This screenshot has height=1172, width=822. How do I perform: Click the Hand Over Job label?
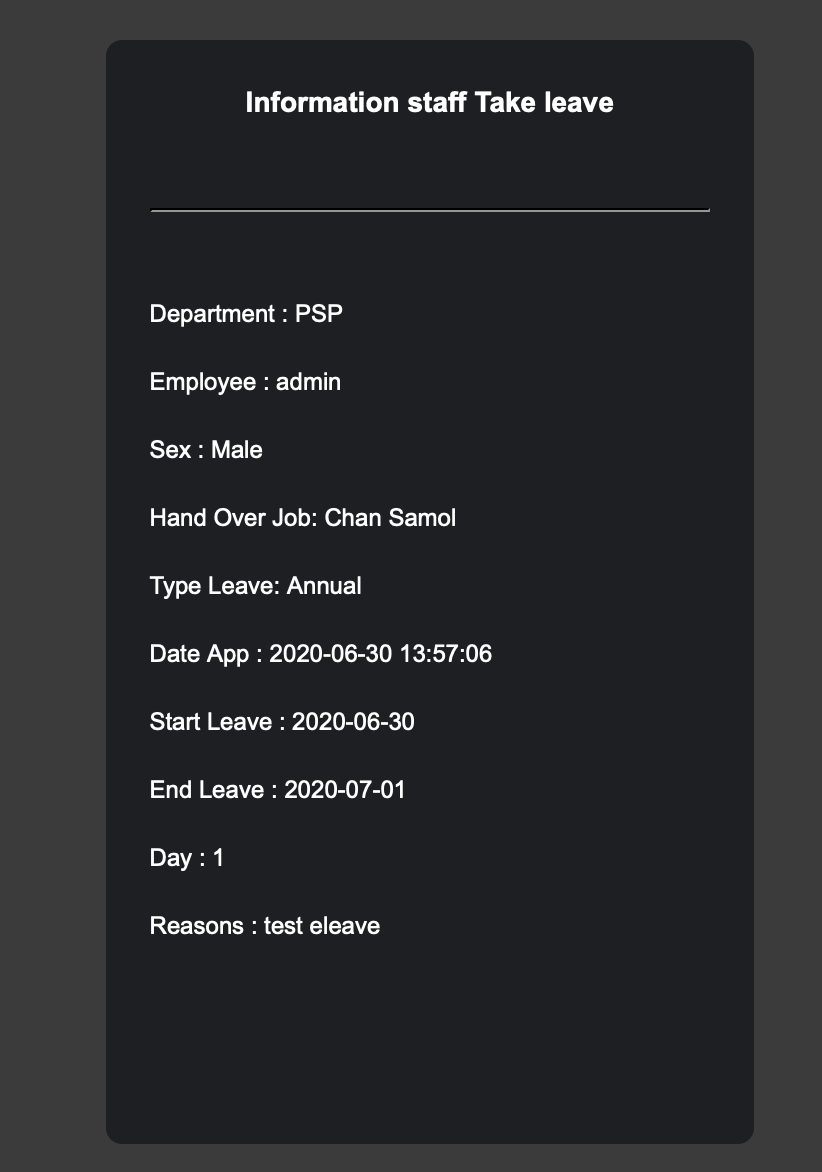tap(234, 518)
